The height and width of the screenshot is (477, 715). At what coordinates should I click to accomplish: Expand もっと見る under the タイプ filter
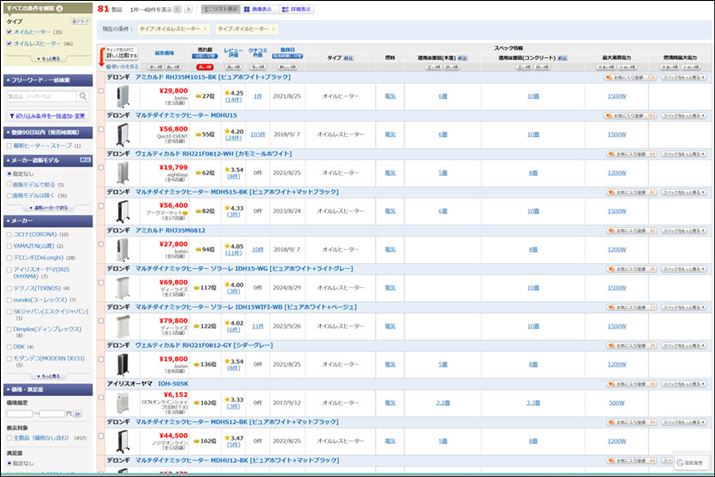click(47, 58)
